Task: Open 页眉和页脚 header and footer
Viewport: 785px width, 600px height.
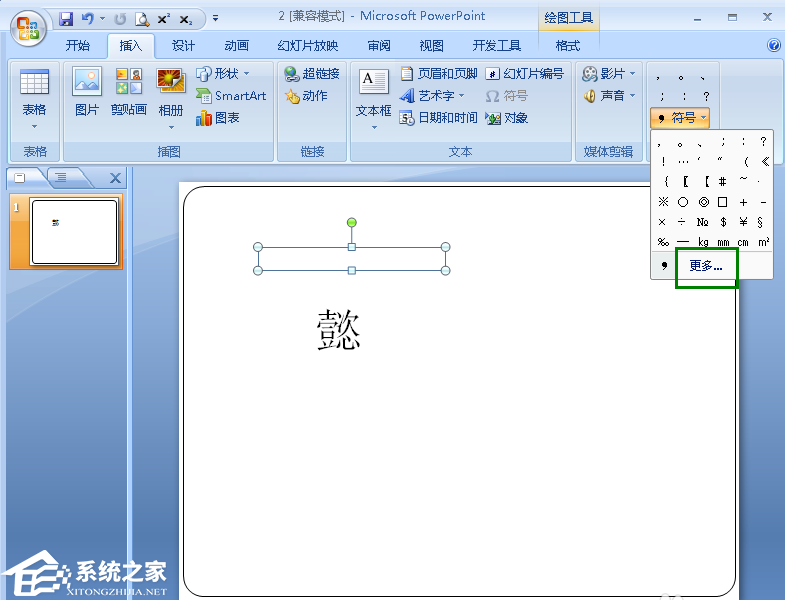Action: point(438,74)
